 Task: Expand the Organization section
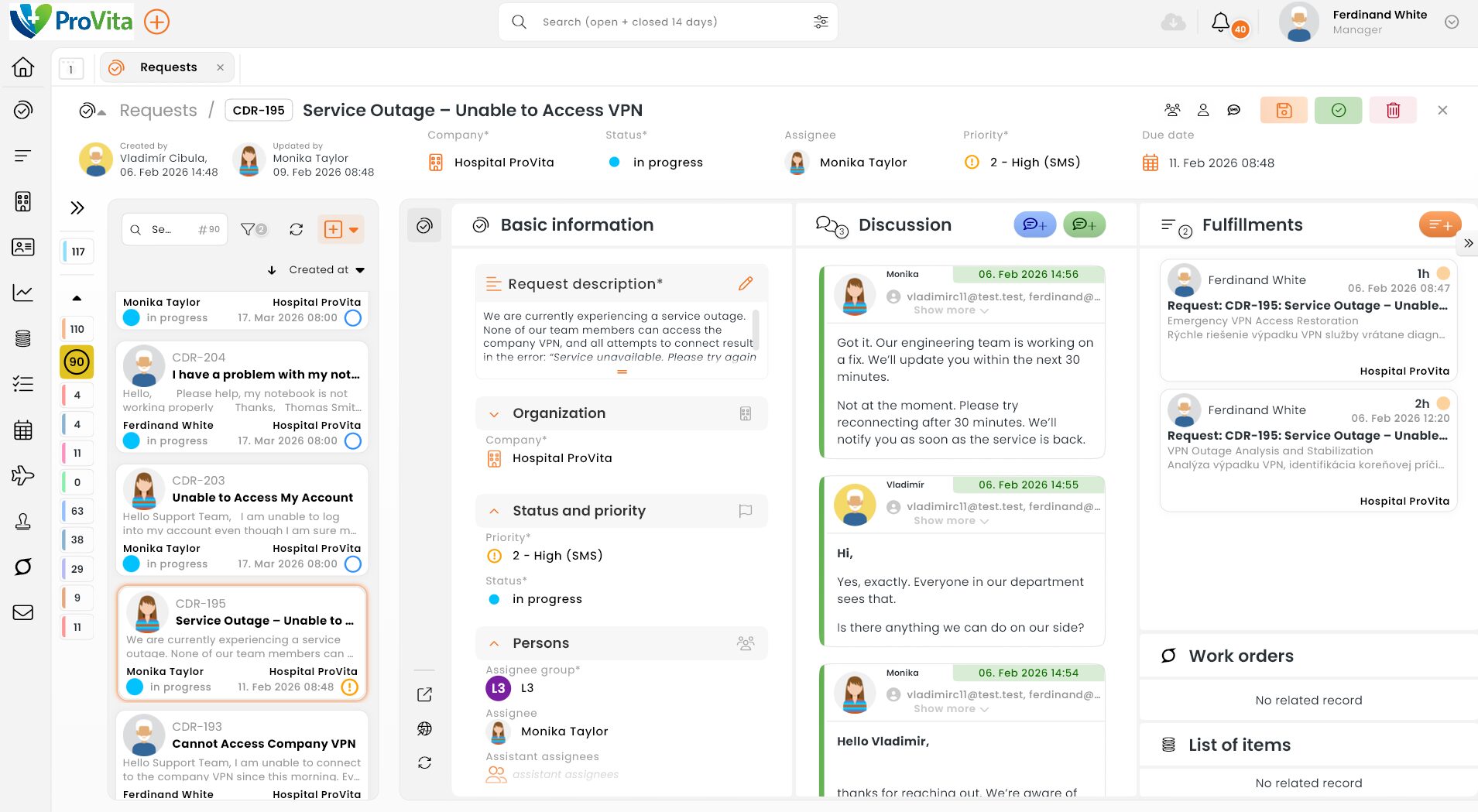click(x=494, y=414)
